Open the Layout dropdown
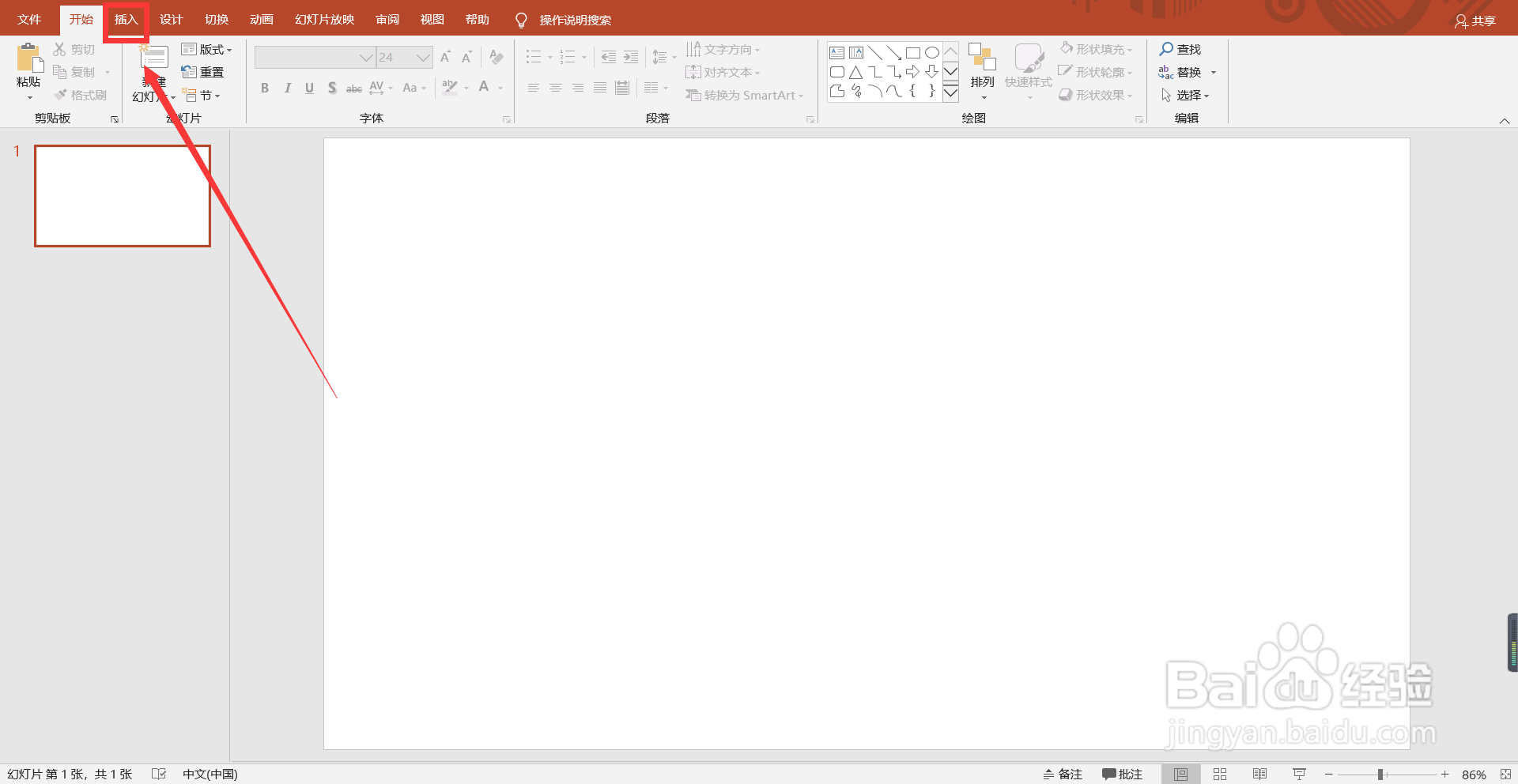The width and height of the screenshot is (1518, 784). (206, 49)
